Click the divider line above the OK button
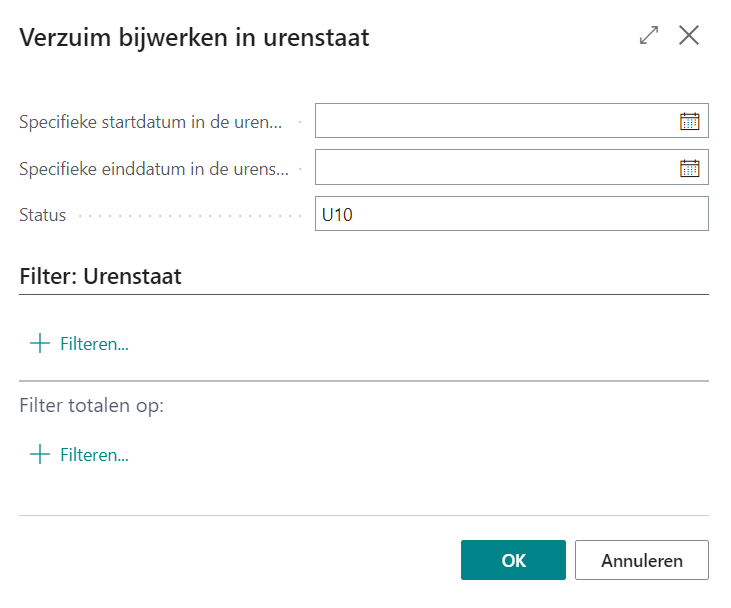Screen dimensions: 731x608 tap(364, 516)
